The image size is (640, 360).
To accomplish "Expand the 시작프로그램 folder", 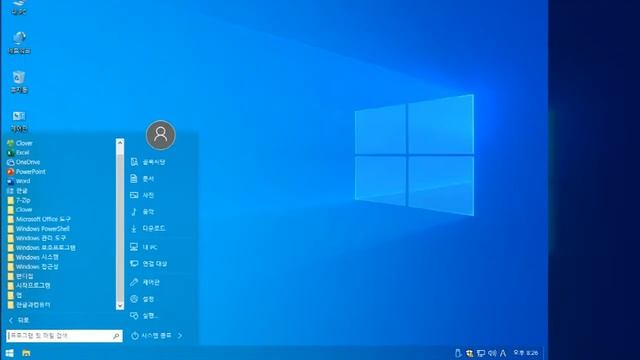I will coord(29,286).
